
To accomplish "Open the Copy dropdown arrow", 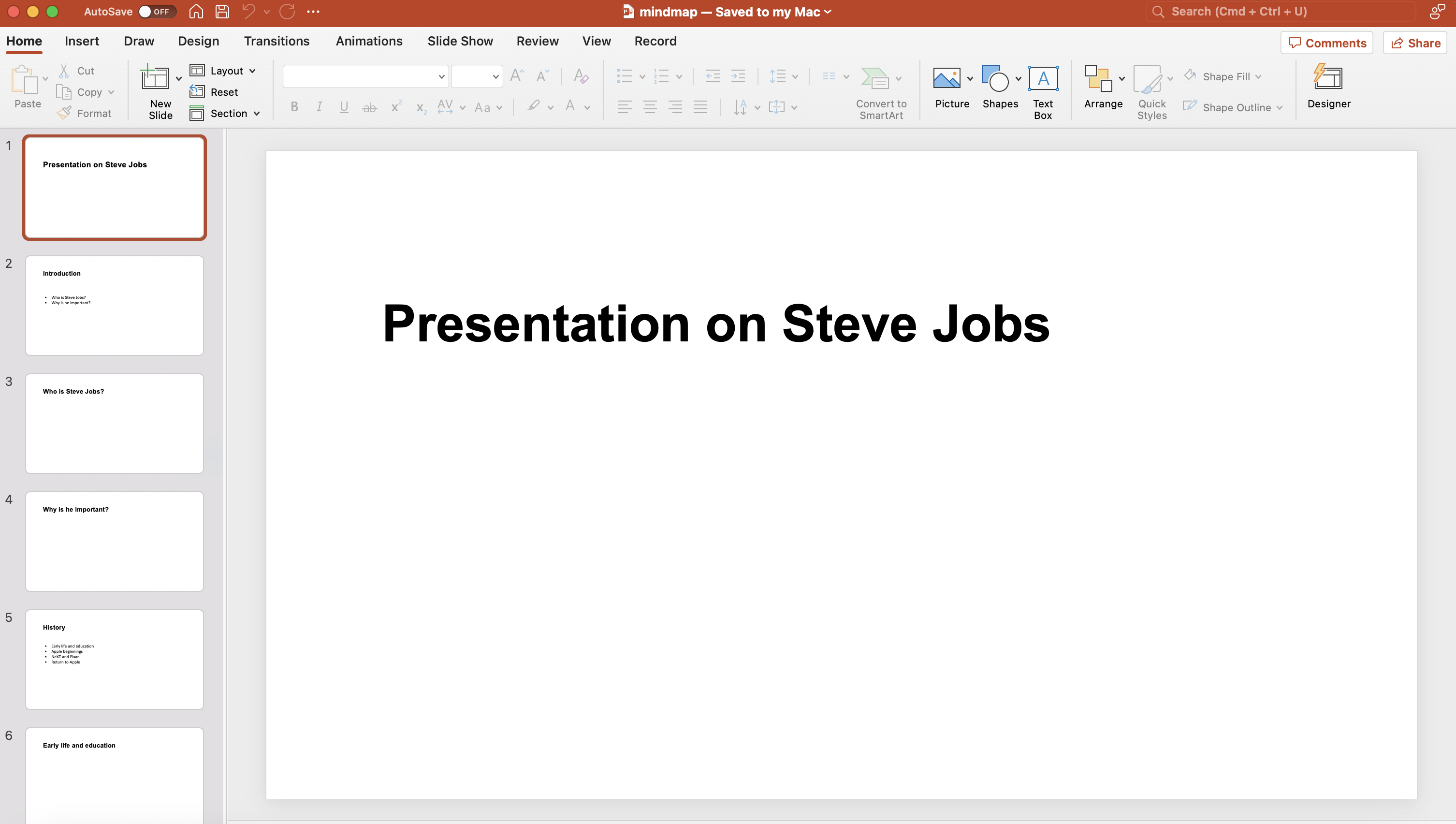I will (x=111, y=92).
